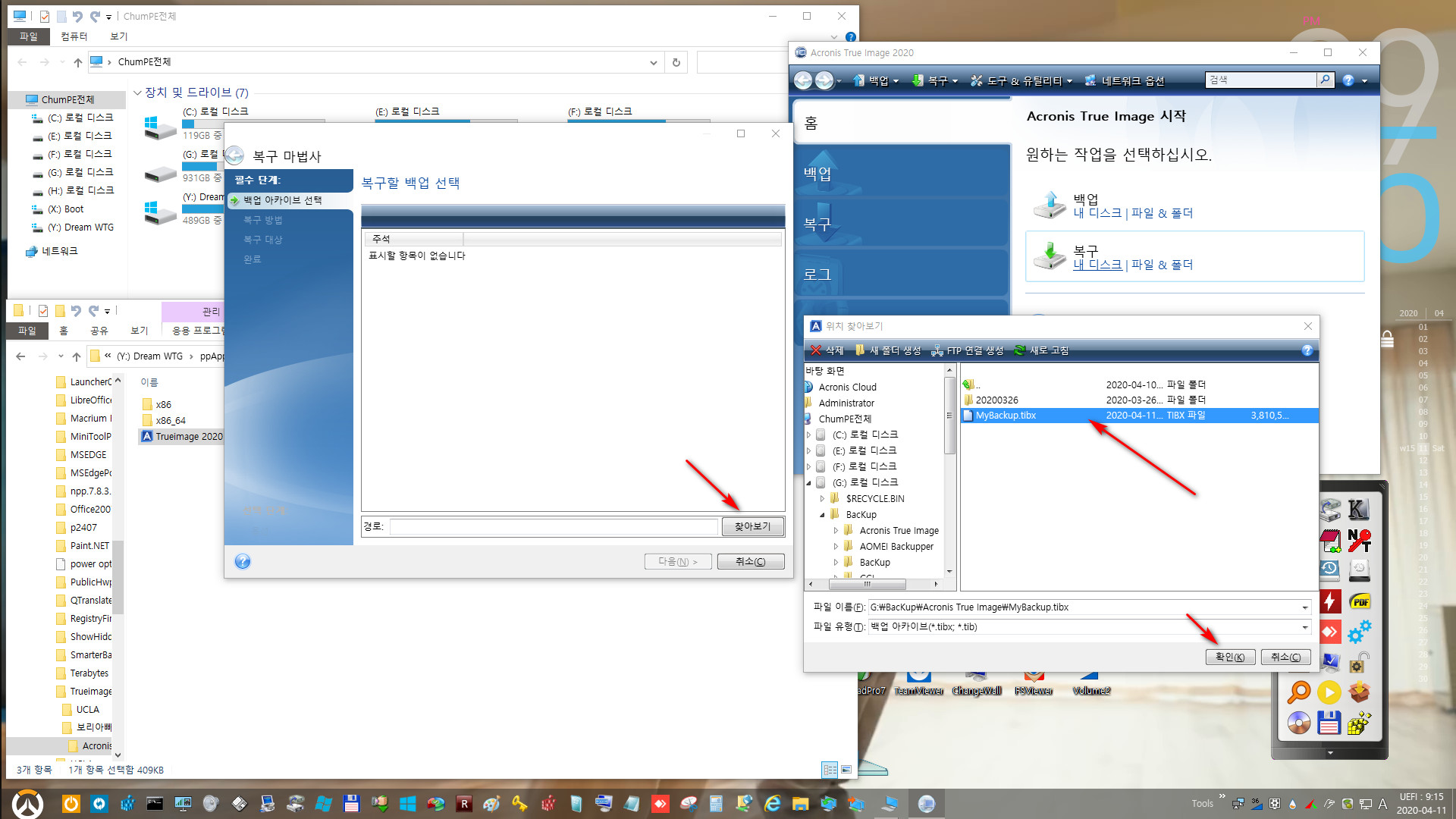Open the blue floppy disk icon in dock
This screenshot has height=819, width=1456.
click(x=1329, y=723)
